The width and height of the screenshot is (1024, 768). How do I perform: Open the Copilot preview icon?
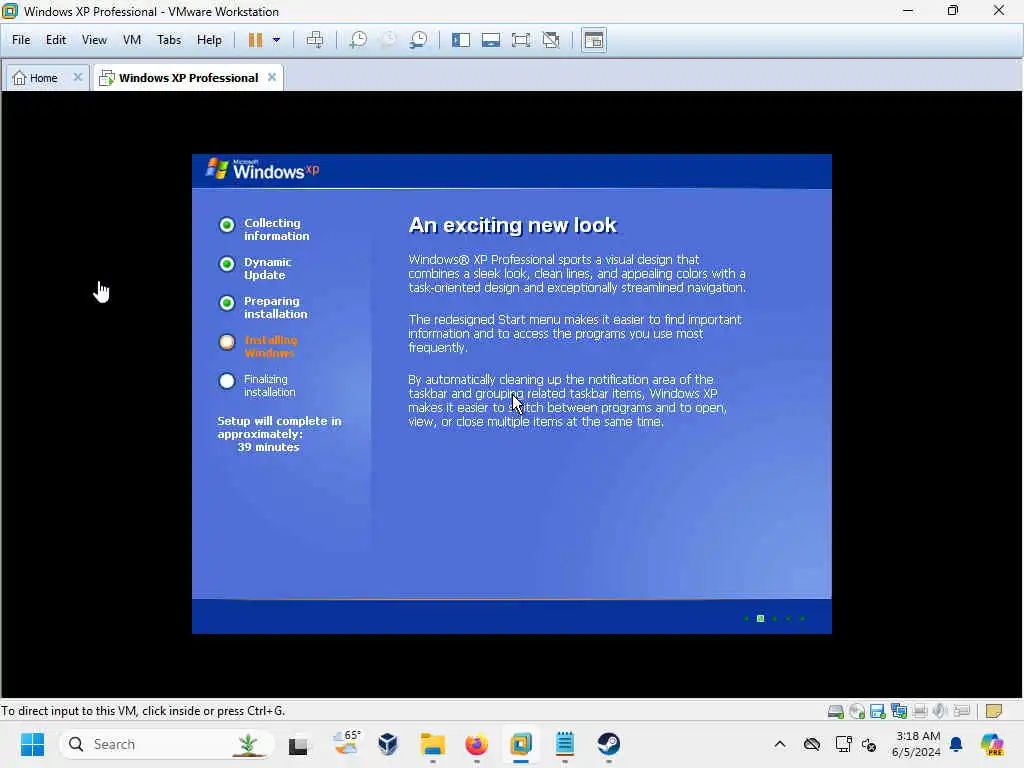(992, 744)
